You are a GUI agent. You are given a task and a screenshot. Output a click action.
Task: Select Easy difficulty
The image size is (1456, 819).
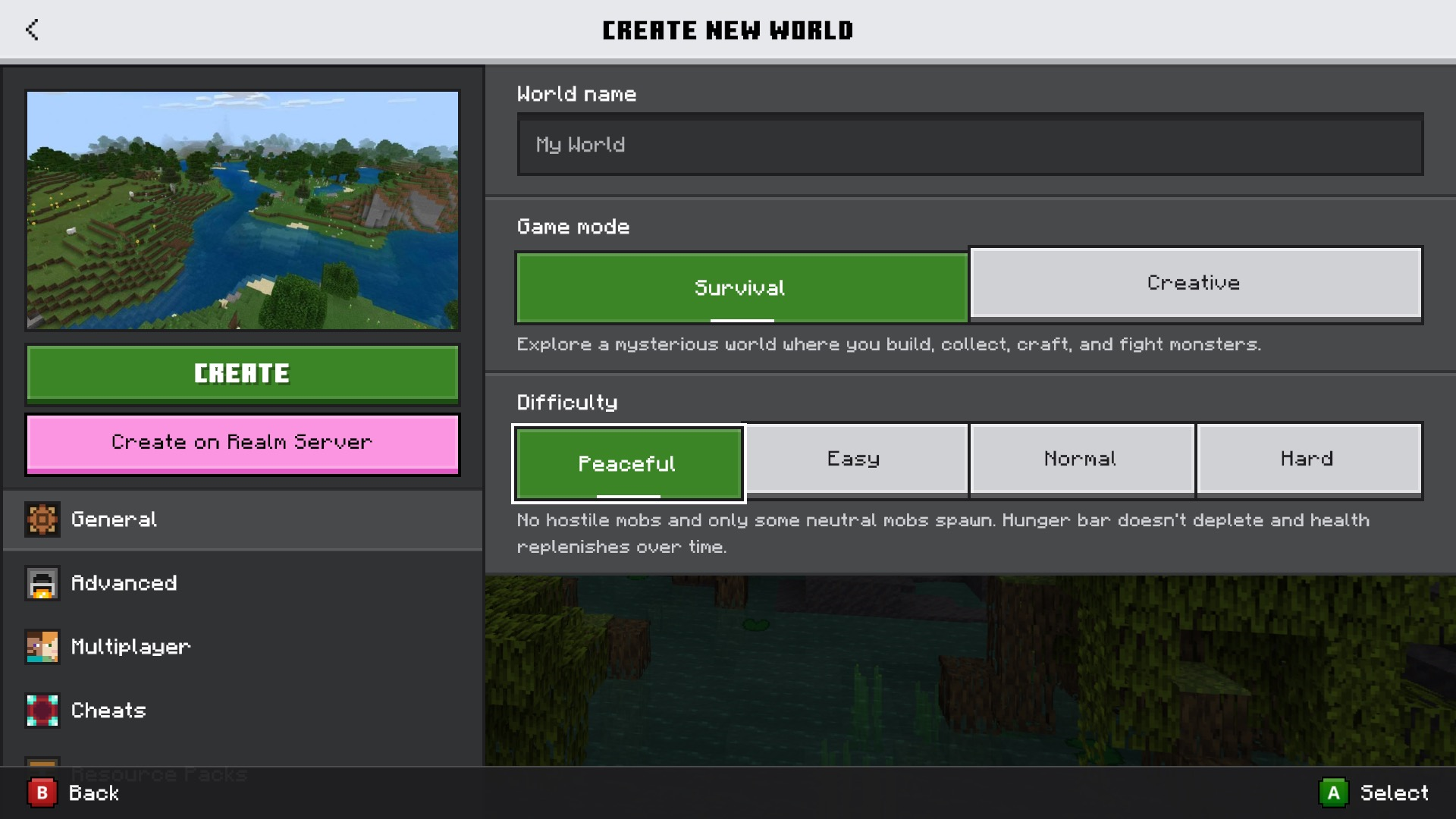click(x=852, y=459)
